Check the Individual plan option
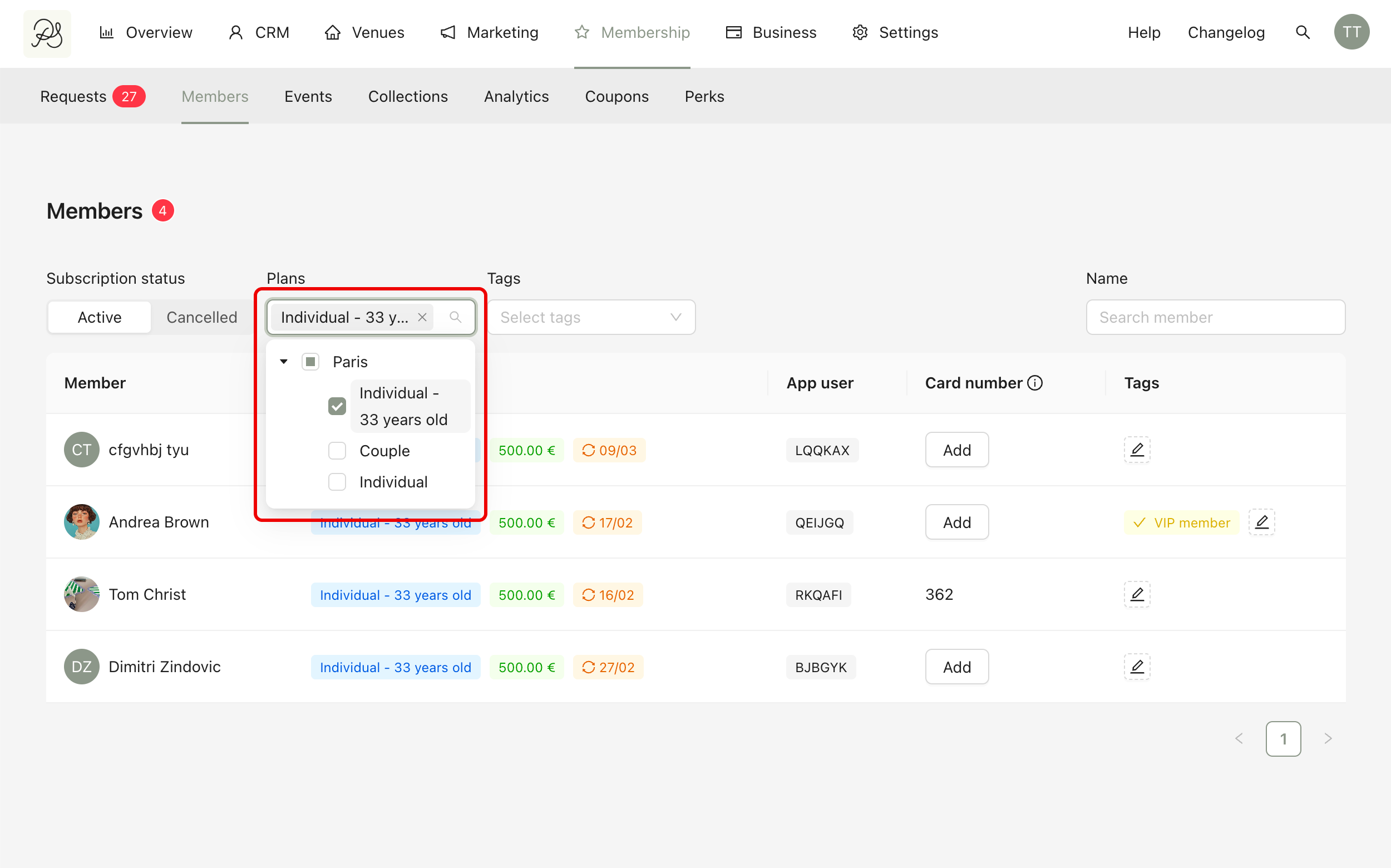Image resolution: width=1391 pixels, height=868 pixels. 337,482
